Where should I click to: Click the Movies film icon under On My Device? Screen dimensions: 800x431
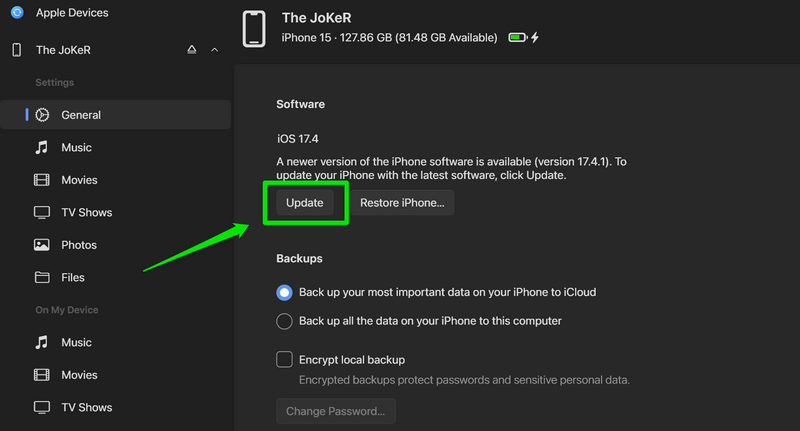[x=42, y=375]
